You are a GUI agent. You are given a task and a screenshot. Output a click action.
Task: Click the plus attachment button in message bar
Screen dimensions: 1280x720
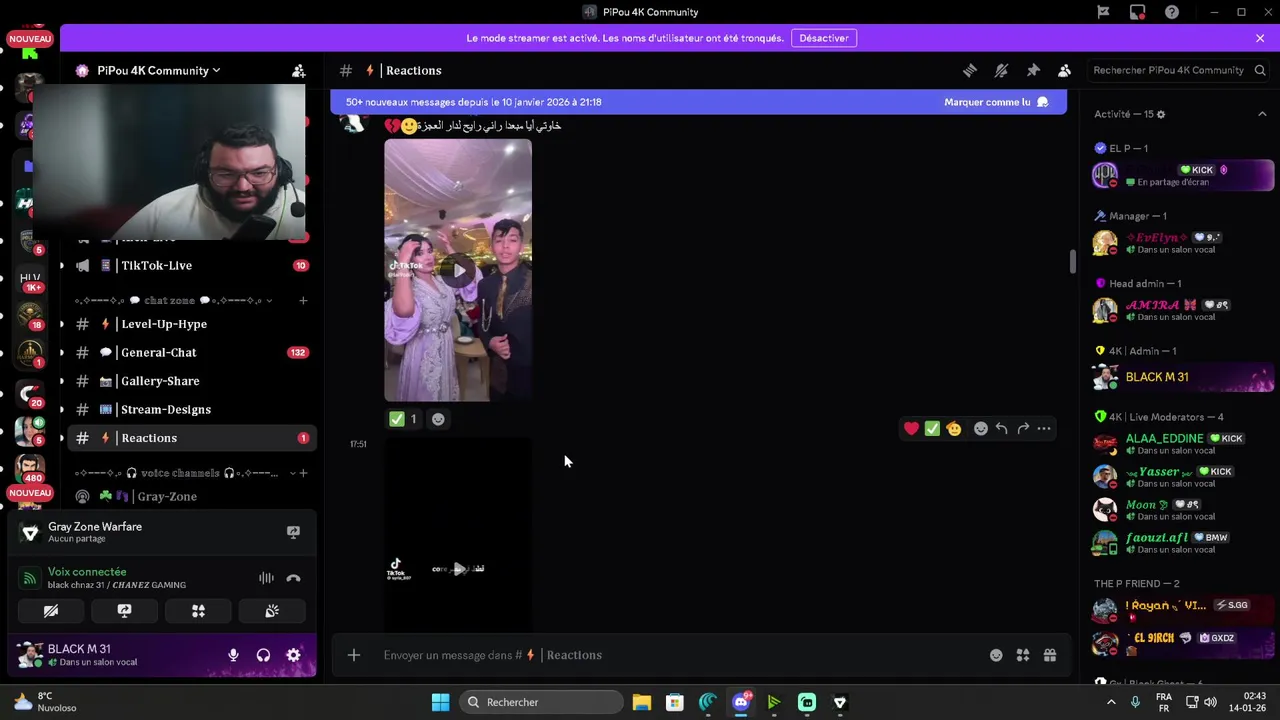(x=353, y=655)
